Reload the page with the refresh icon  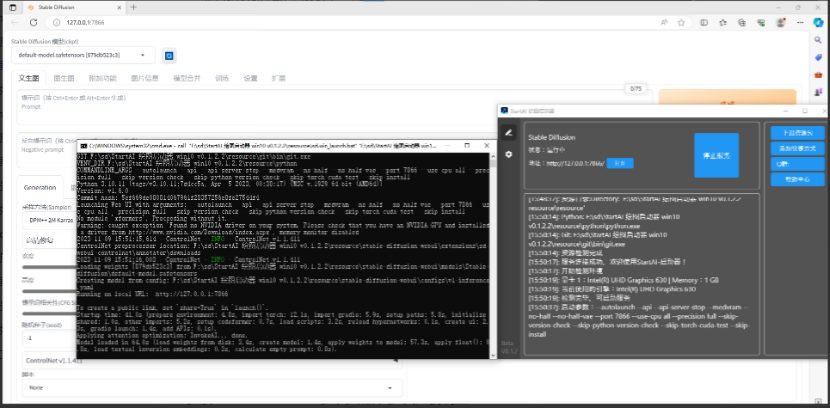(x=33, y=22)
